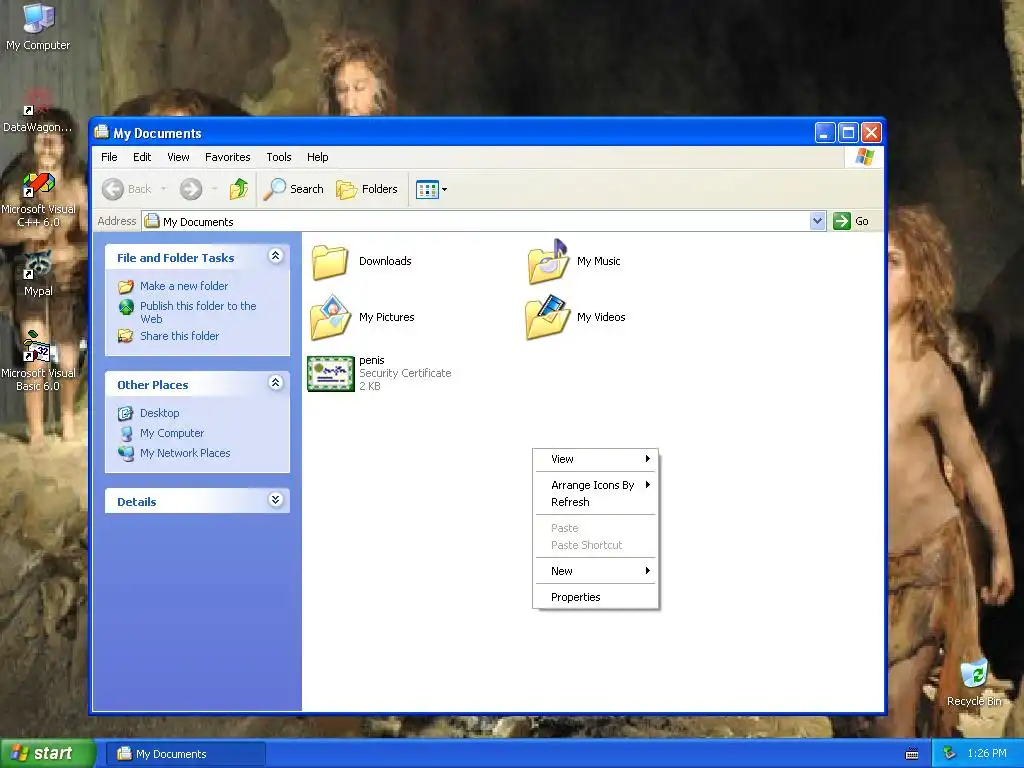Select the My Pictures folder icon

coord(330,317)
